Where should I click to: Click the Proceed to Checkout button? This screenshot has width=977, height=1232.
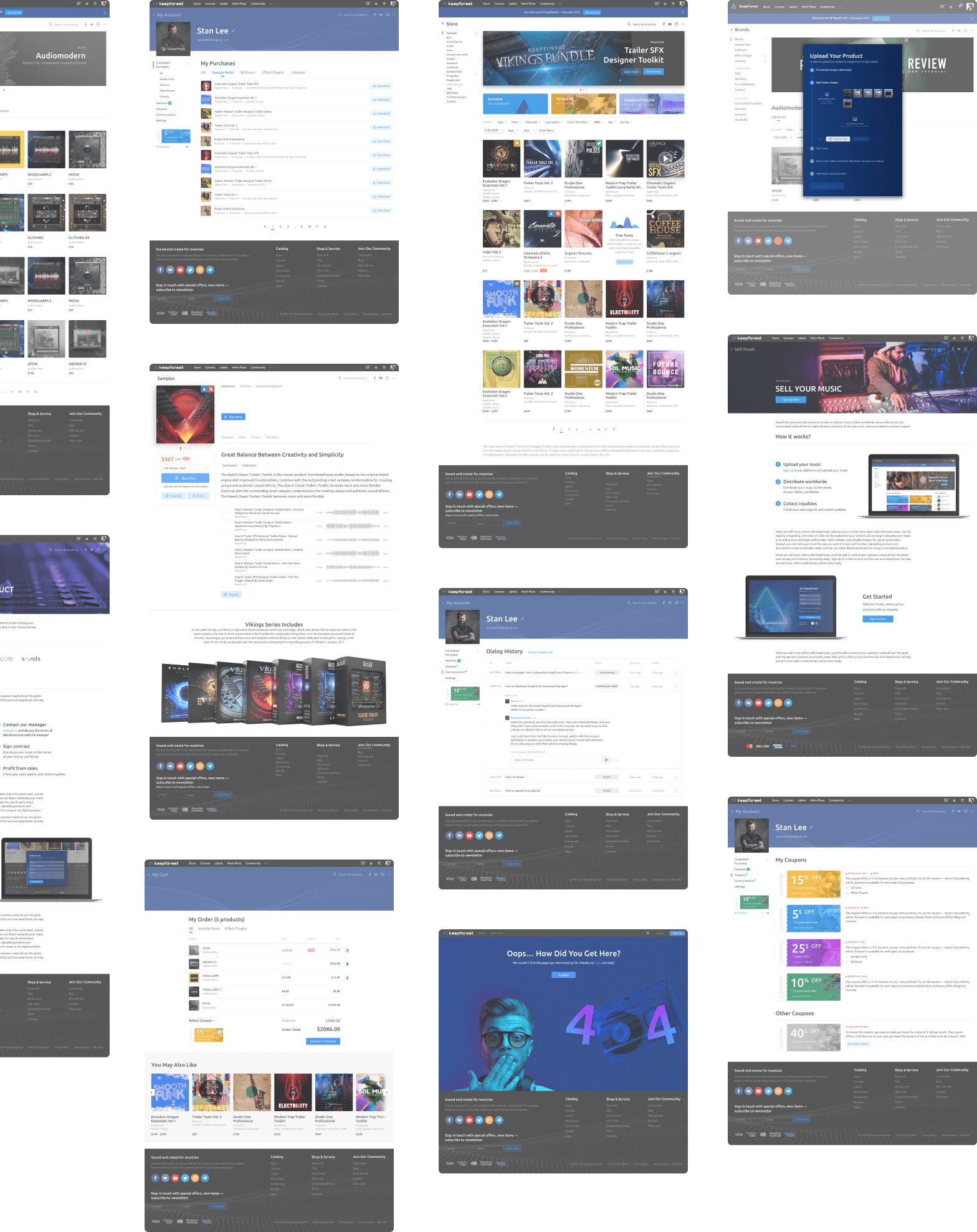click(323, 1041)
